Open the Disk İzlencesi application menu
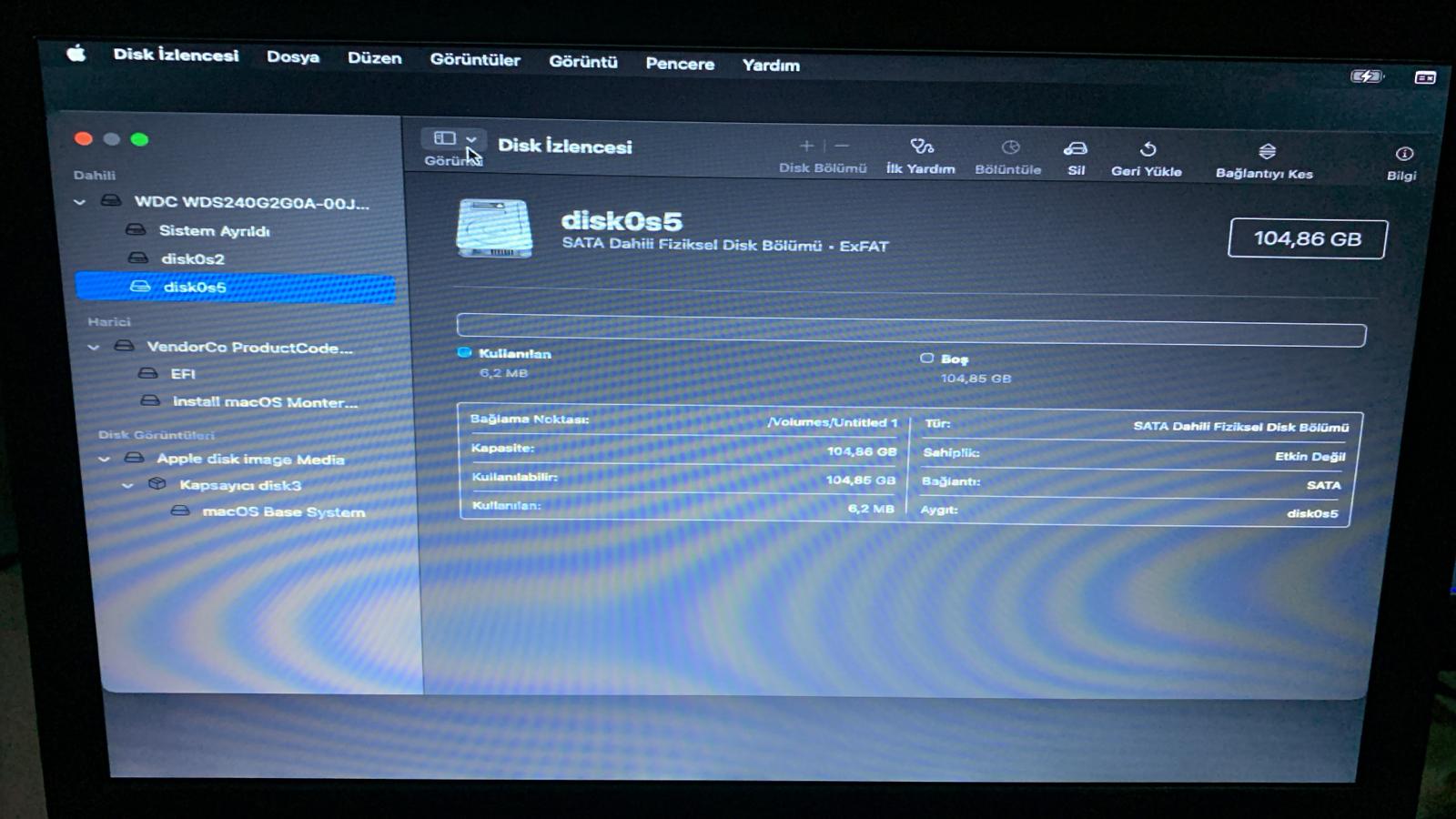1456x819 pixels. tap(176, 55)
